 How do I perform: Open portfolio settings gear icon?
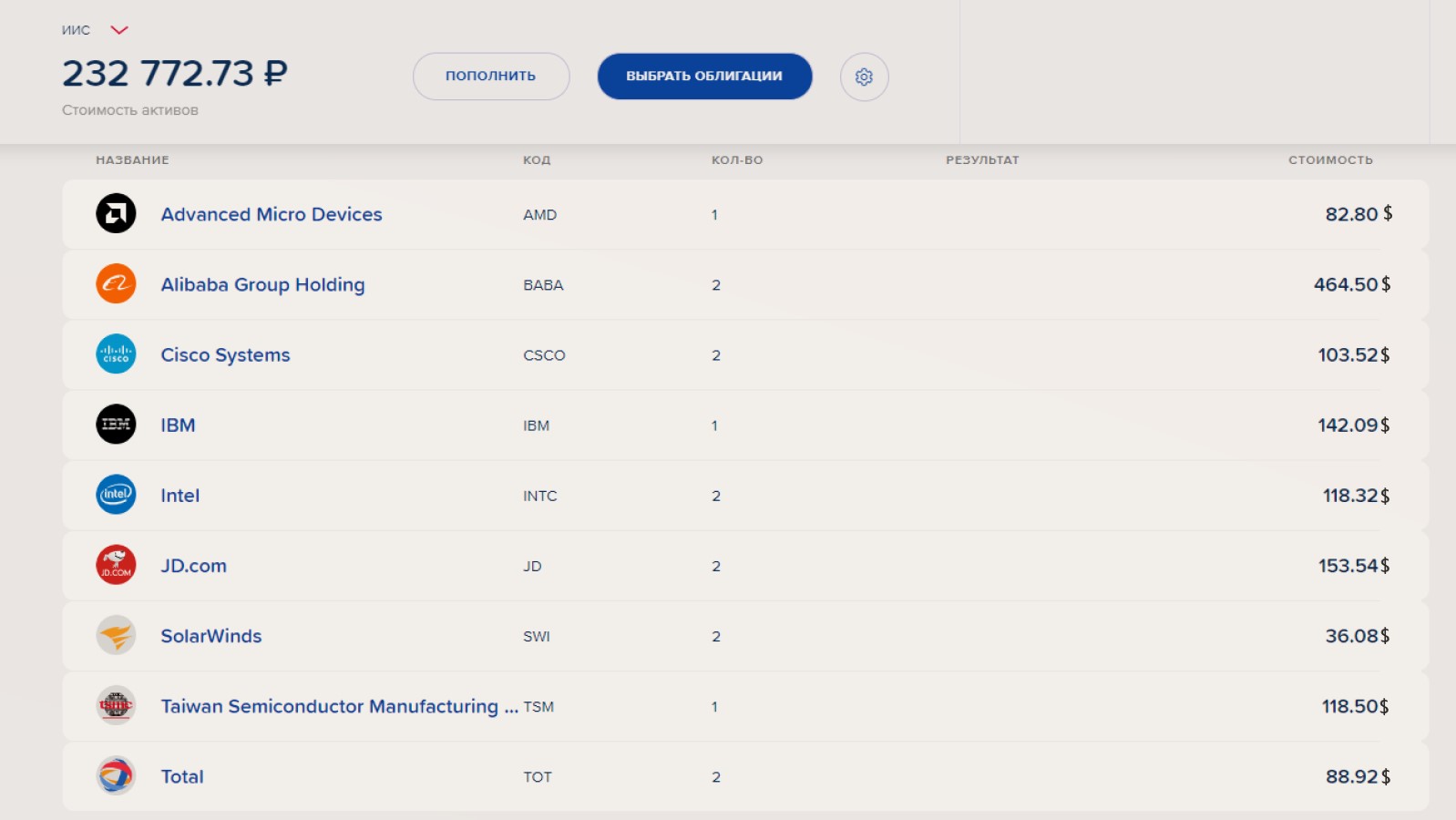(864, 77)
